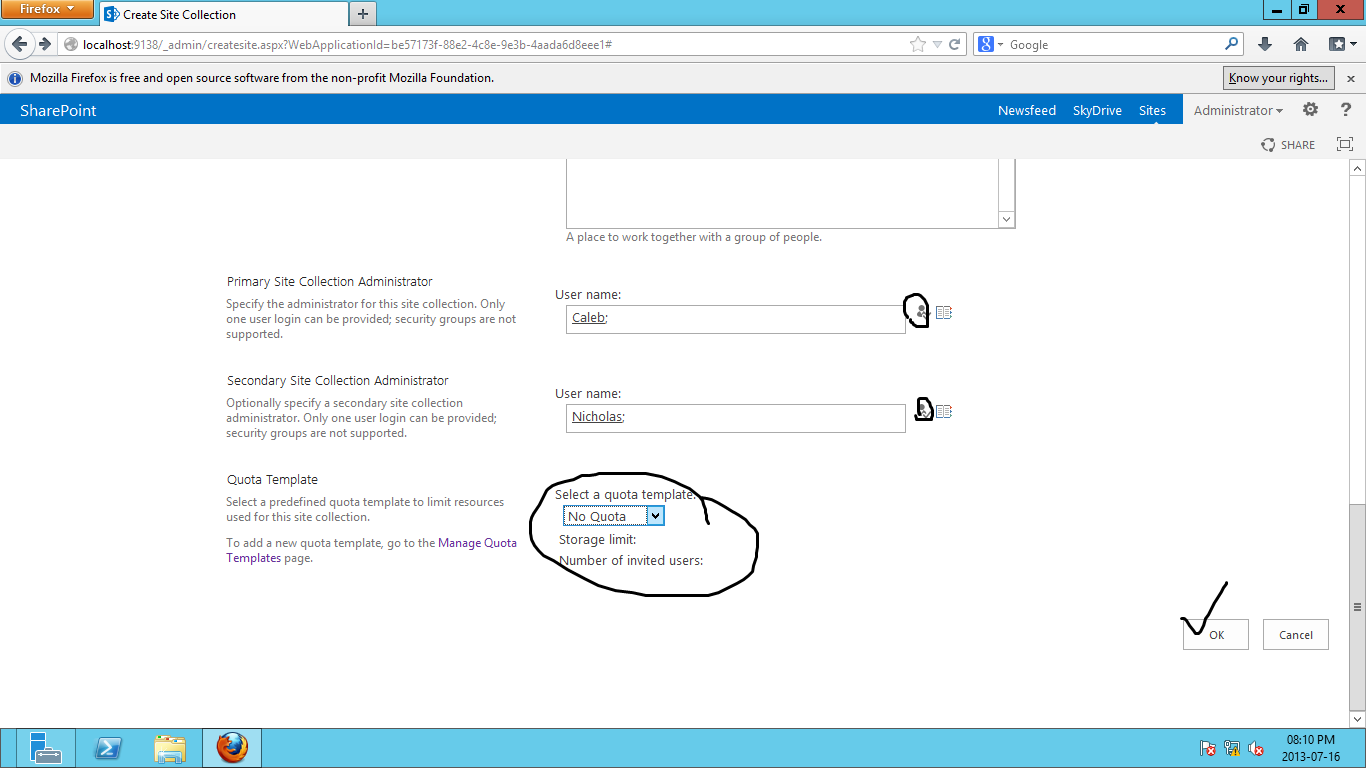1366x768 pixels.
Task: Reload the page with the refresh icon
Action: point(955,44)
